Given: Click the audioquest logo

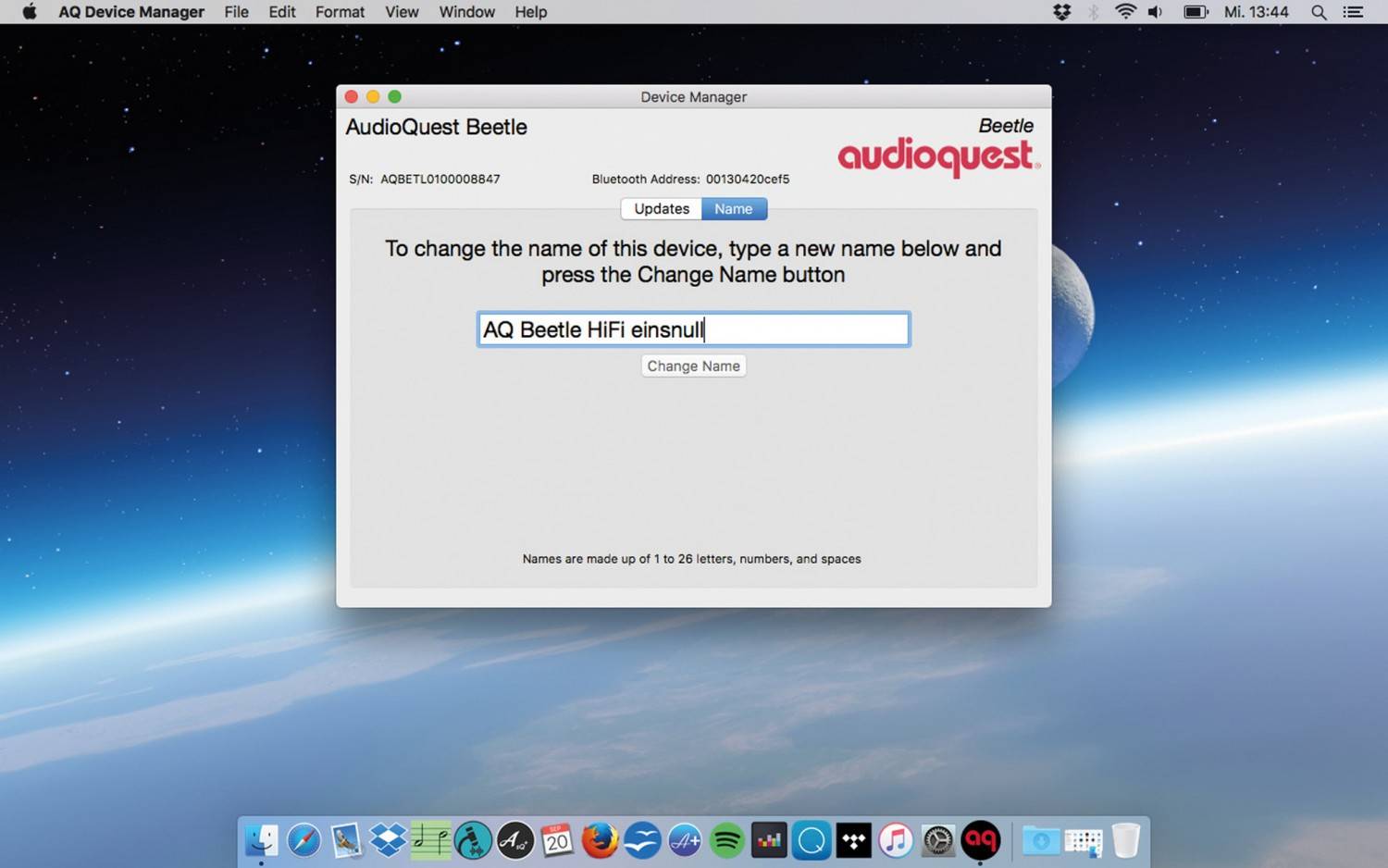Looking at the screenshot, I should [x=938, y=156].
